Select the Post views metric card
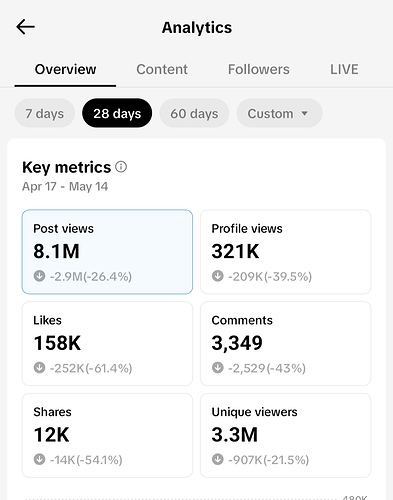The width and height of the screenshot is (393, 500). coord(107,252)
